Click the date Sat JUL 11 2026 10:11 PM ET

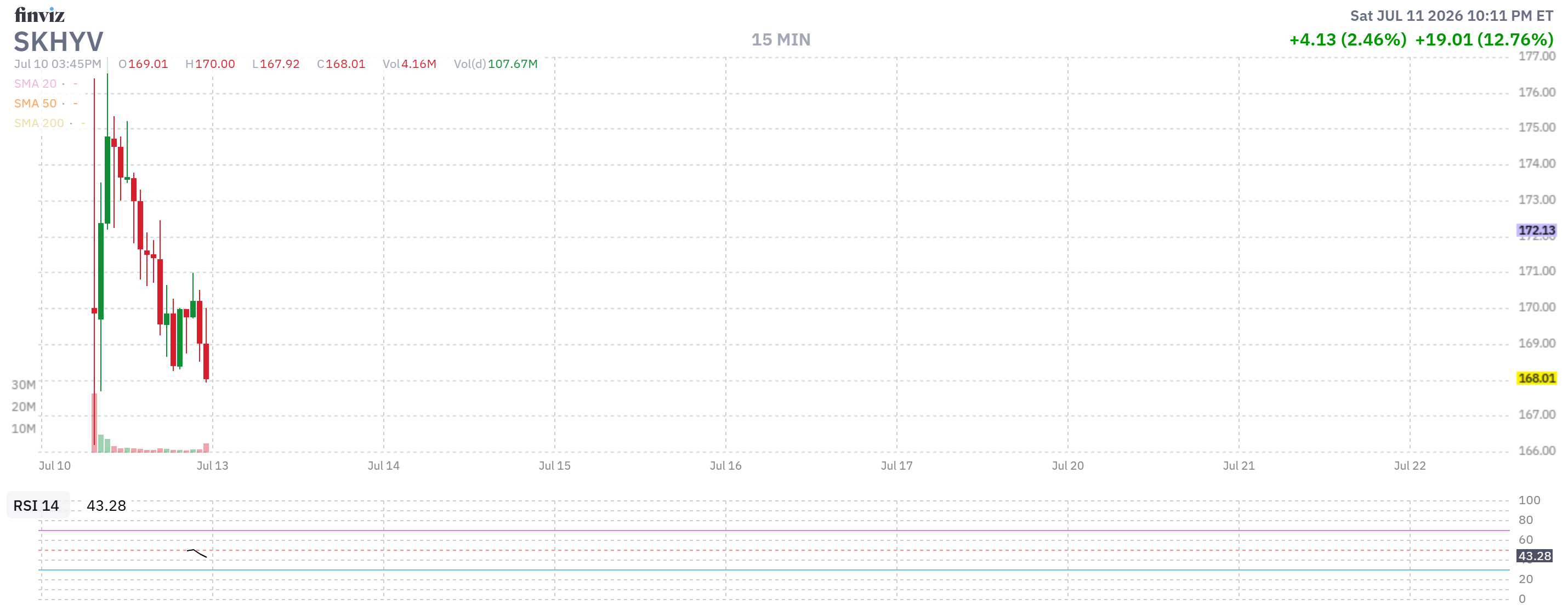(1451, 16)
